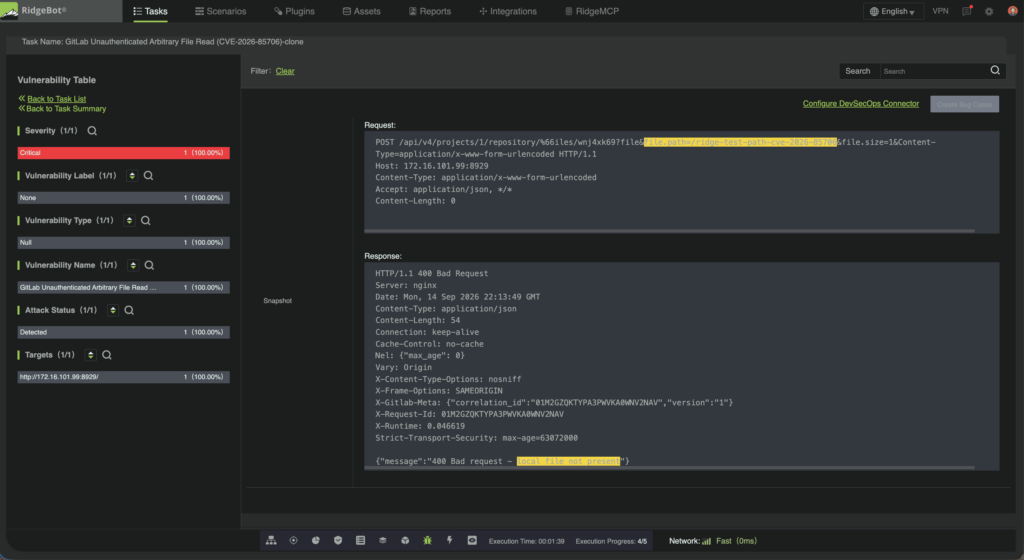This screenshot has width=1024, height=560.
Task: Toggle sort arrows for Vulnerability Name
Action: pos(133,265)
